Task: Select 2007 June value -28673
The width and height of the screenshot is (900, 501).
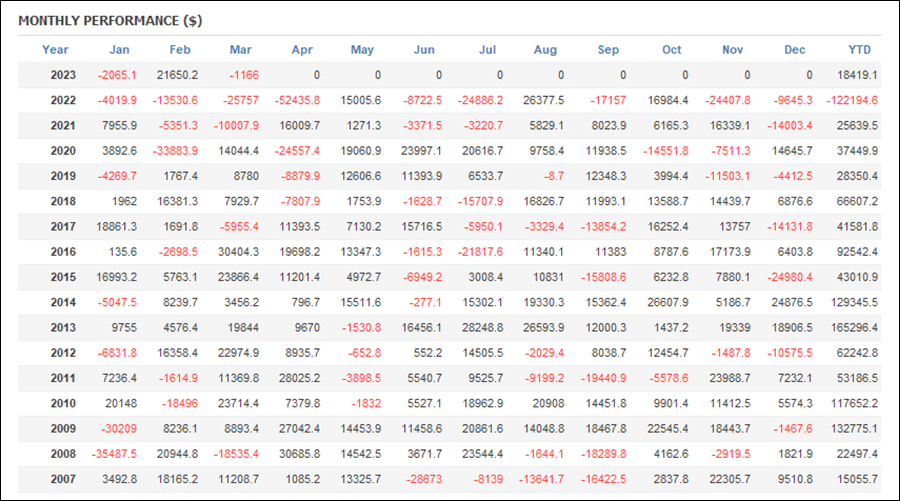Action: 424,479
